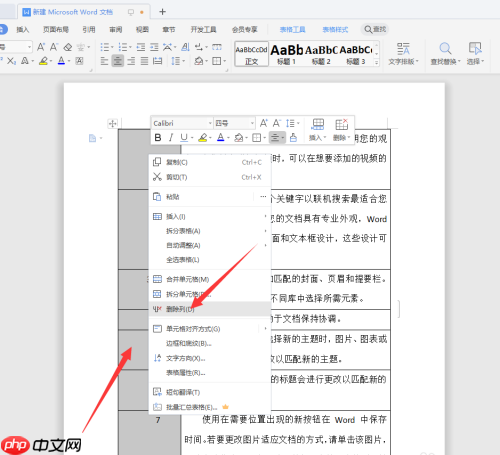
Task: Choose the short sentence translation entry ending in (T)
Action: tap(210, 392)
